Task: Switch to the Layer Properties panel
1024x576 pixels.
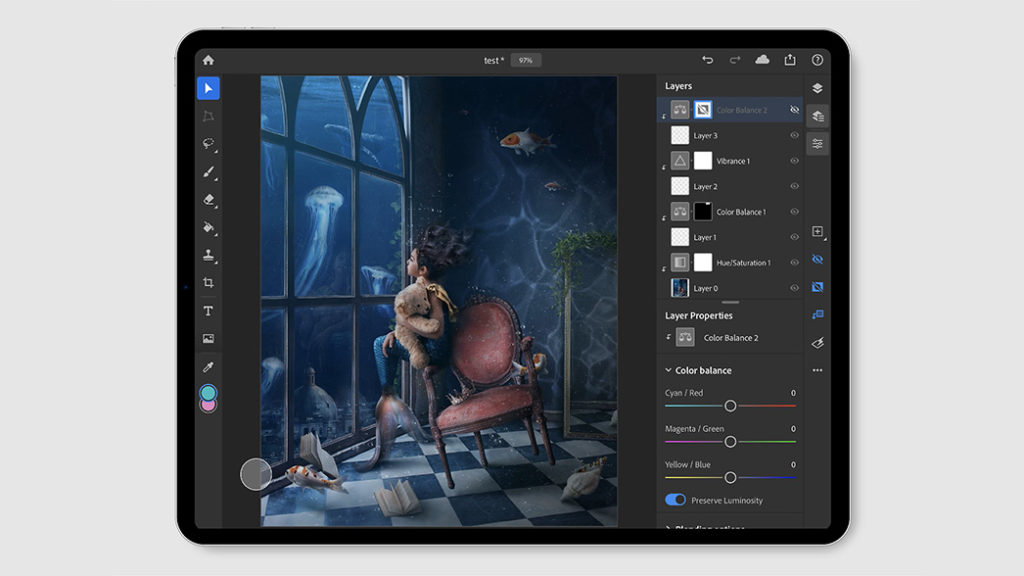Action: pos(819,143)
